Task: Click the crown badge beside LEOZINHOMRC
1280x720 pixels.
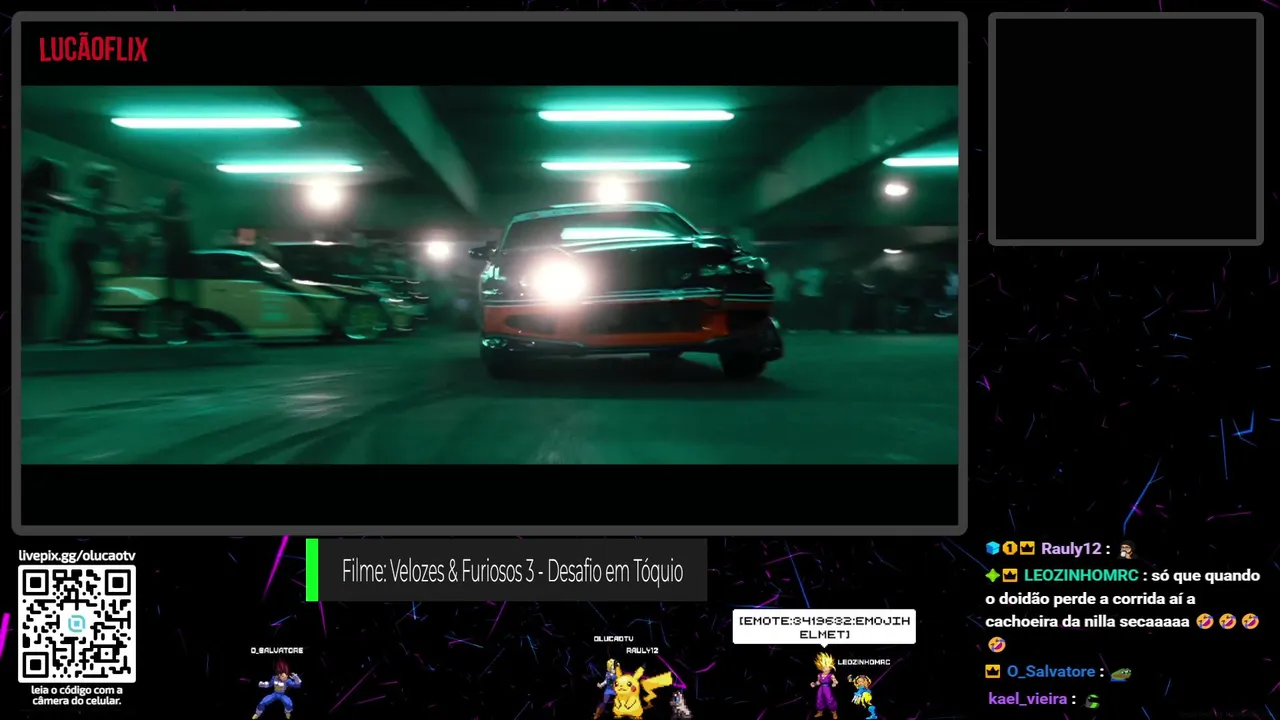Action: [x=1010, y=576]
